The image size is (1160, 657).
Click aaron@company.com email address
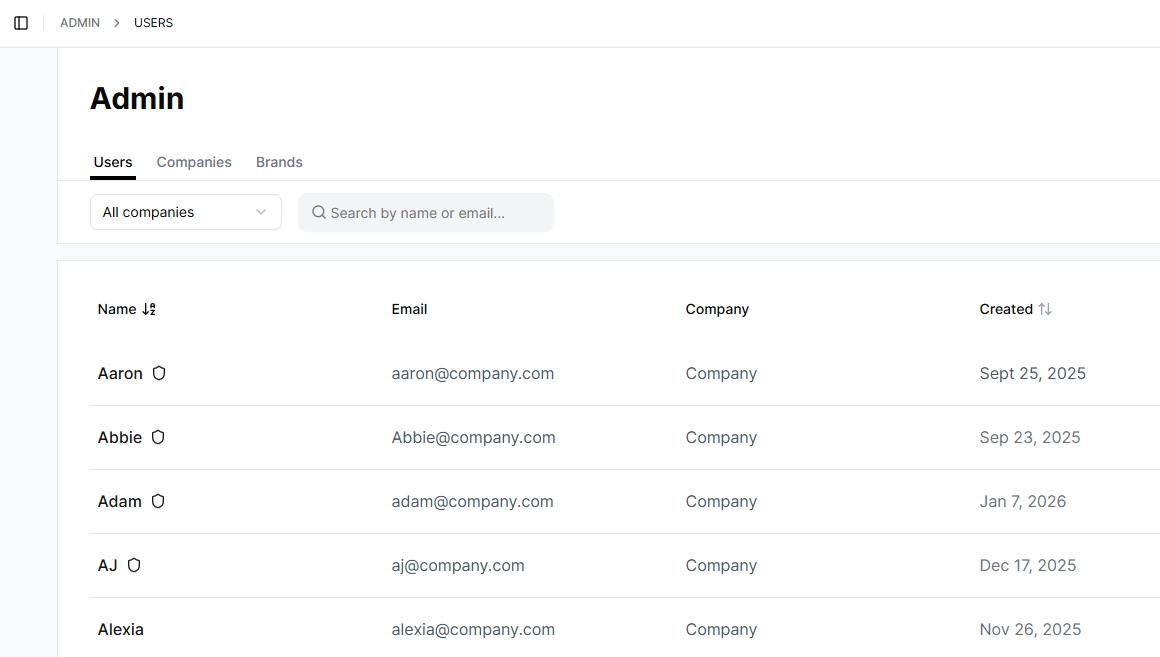[x=472, y=373]
